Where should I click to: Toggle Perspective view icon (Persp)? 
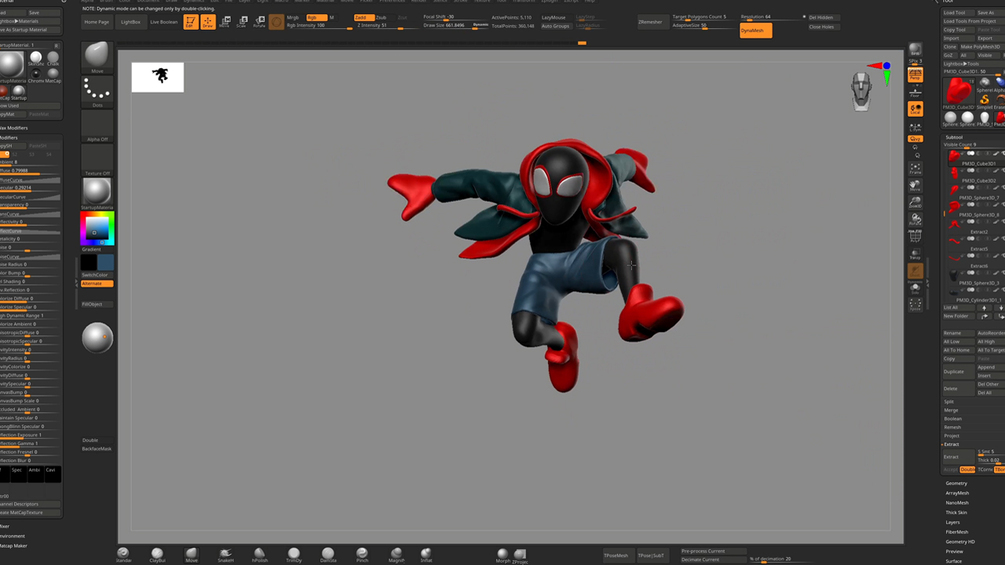click(x=915, y=75)
